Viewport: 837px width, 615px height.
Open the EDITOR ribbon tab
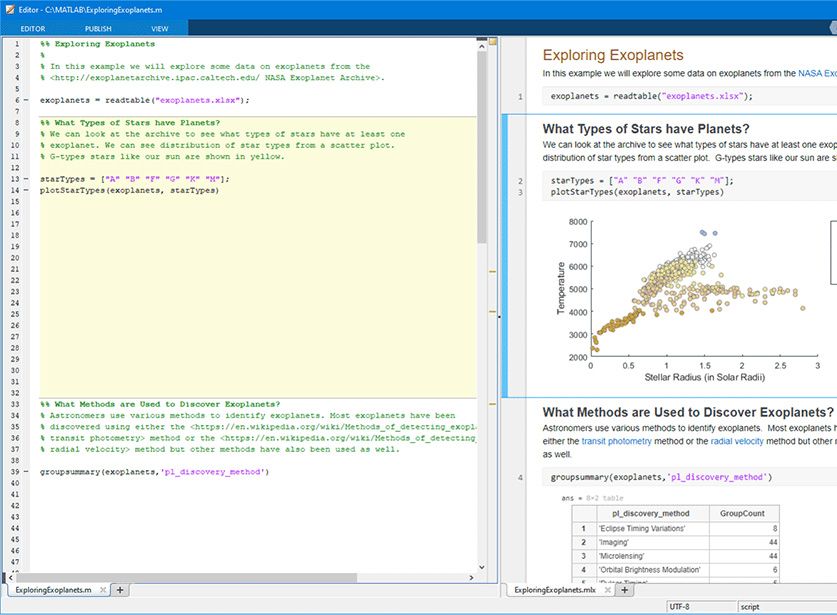33,29
